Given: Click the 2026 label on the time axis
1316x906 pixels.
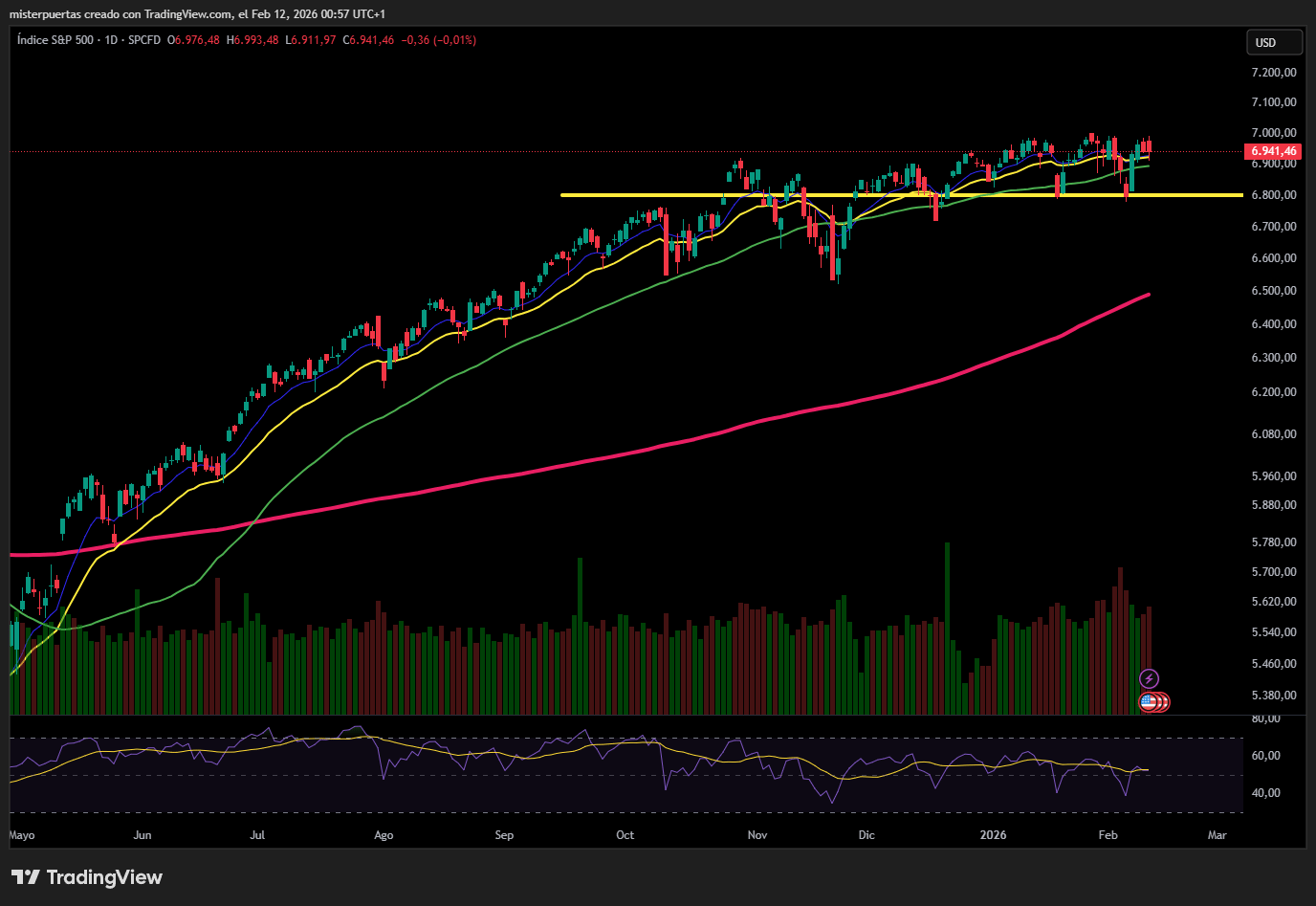Looking at the screenshot, I should point(994,835).
